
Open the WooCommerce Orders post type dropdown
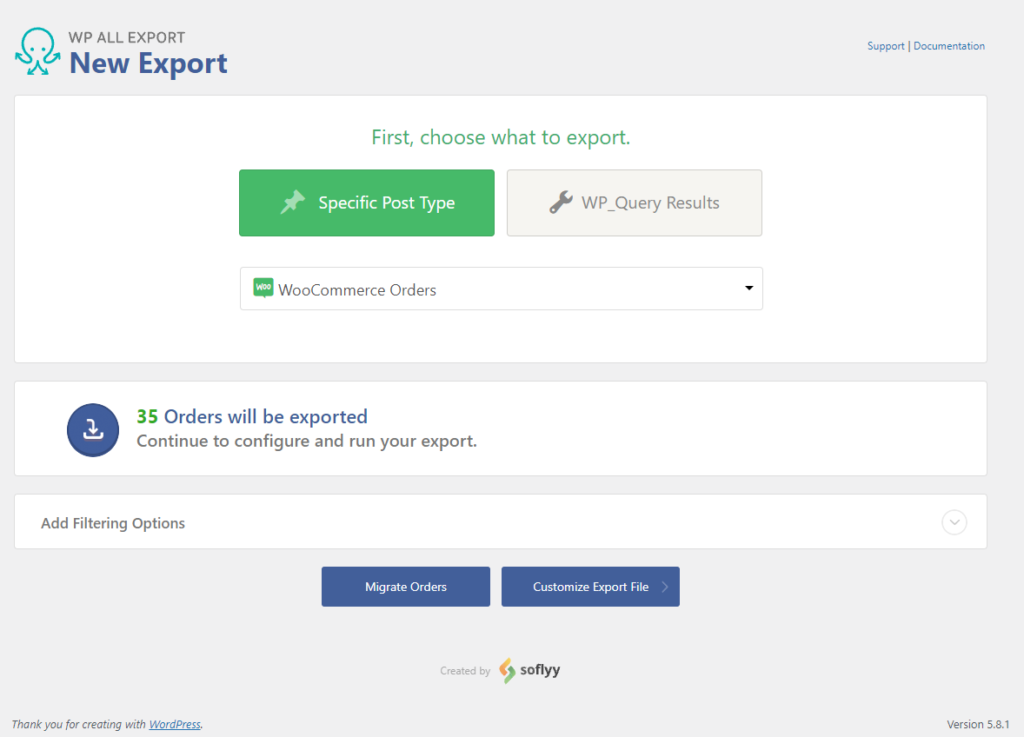[x=501, y=289]
